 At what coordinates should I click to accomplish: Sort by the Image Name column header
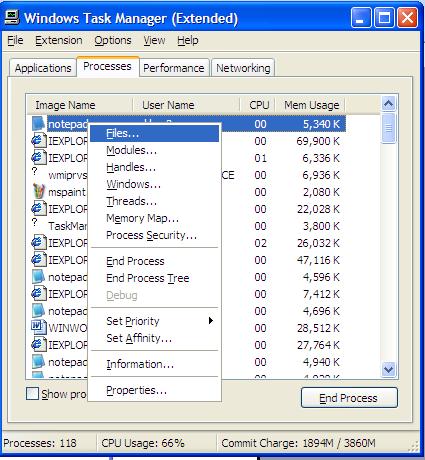[79, 105]
